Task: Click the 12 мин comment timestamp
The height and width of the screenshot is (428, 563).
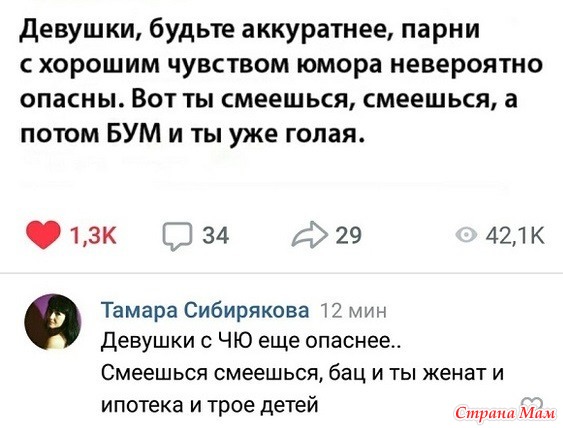Action: click(x=353, y=311)
